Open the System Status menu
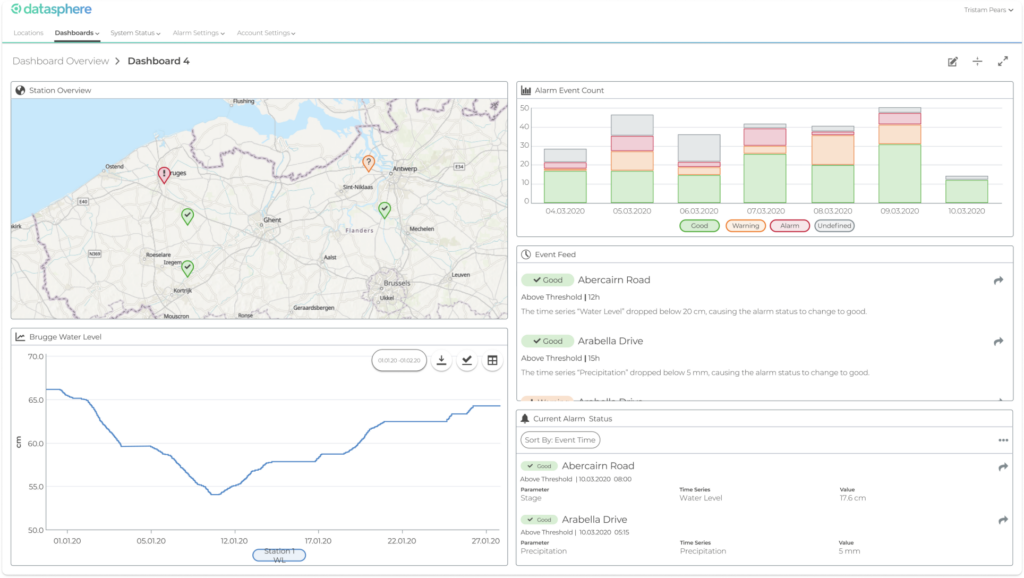Viewport: 1024px width, 578px height. [135, 33]
